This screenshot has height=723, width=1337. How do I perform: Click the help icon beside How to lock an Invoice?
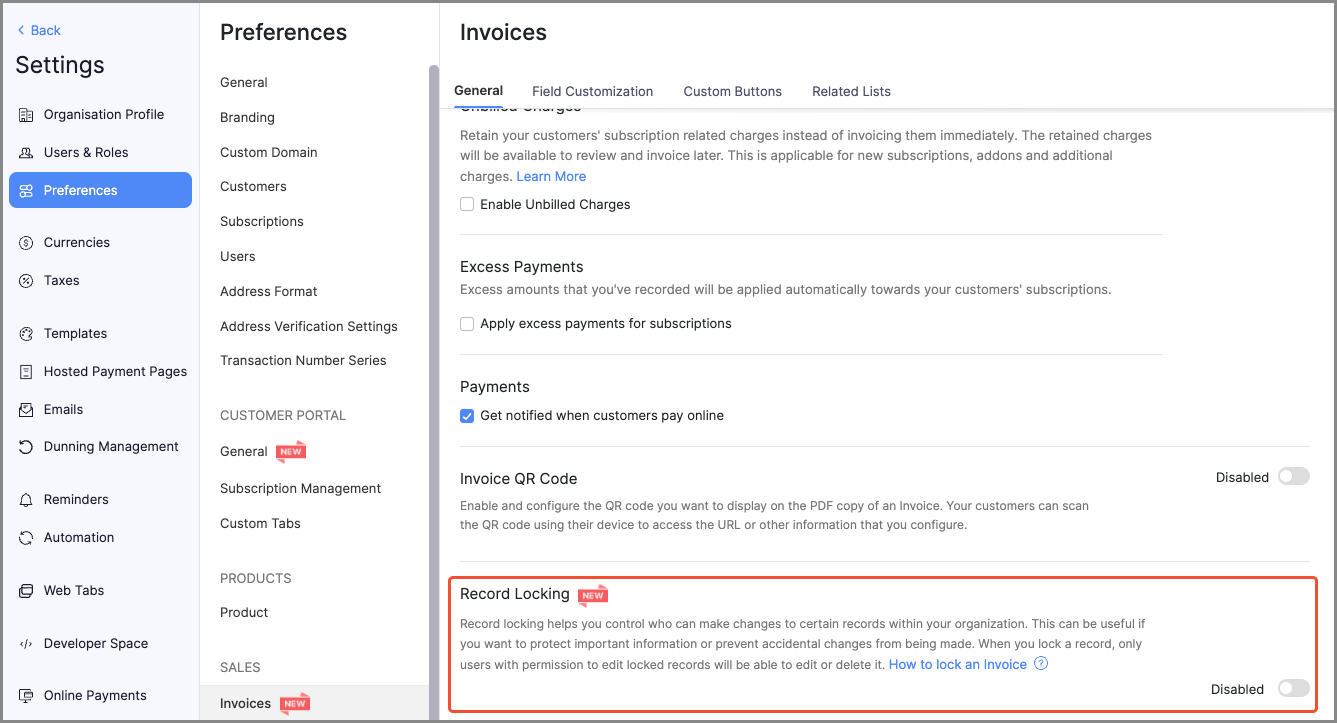point(1041,664)
